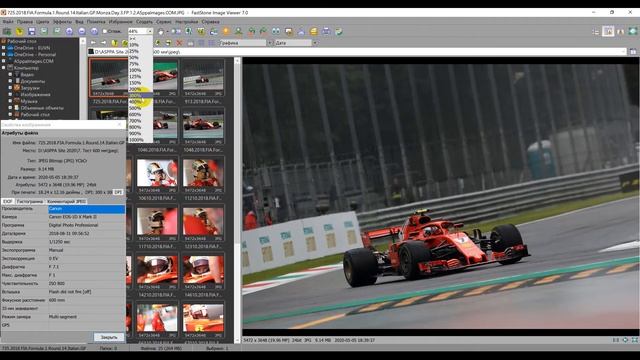Click the thumbnail panel vertical scrollbar
Screen dimensions: 640x360
(237, 200)
